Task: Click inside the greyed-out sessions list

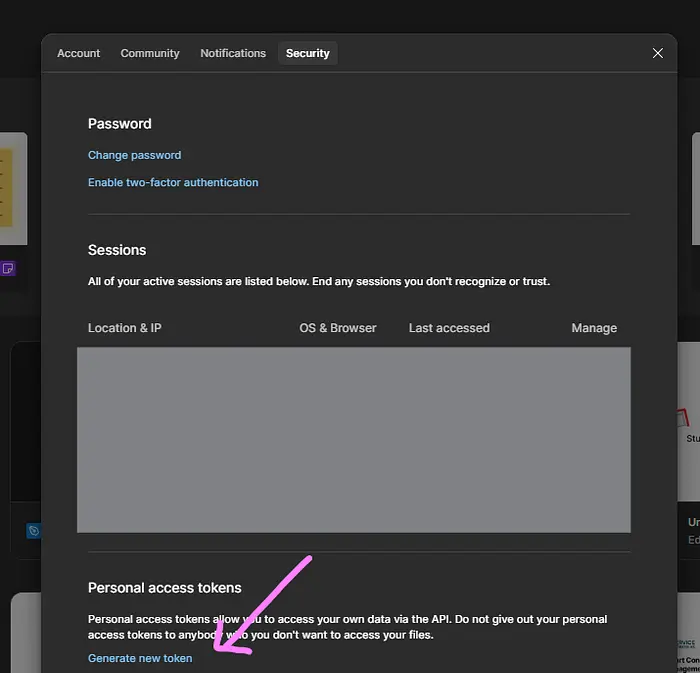Action: click(353, 440)
